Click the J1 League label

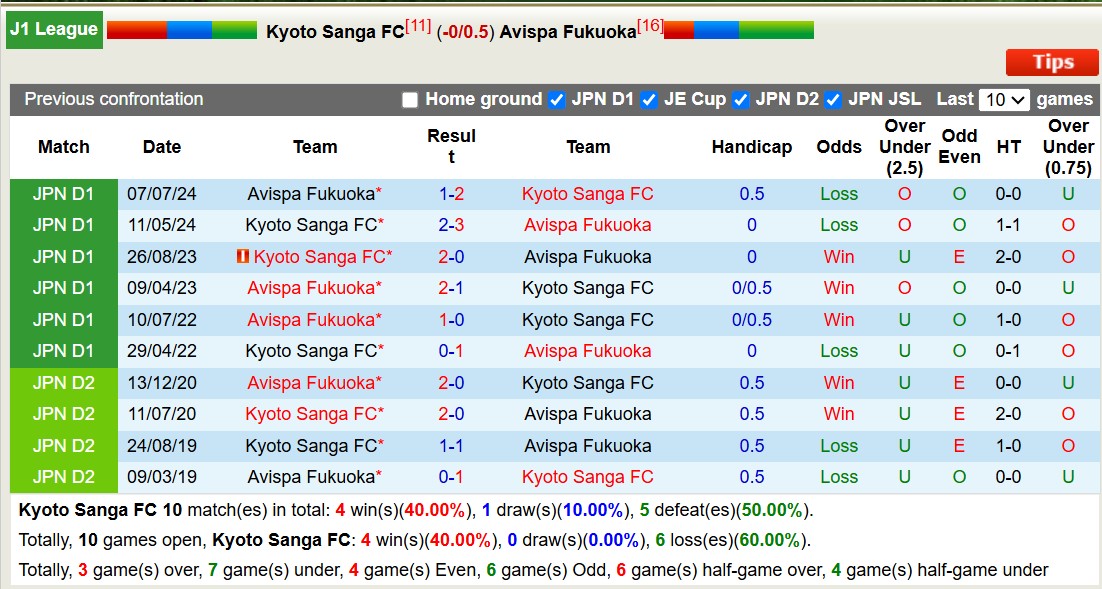tap(54, 29)
